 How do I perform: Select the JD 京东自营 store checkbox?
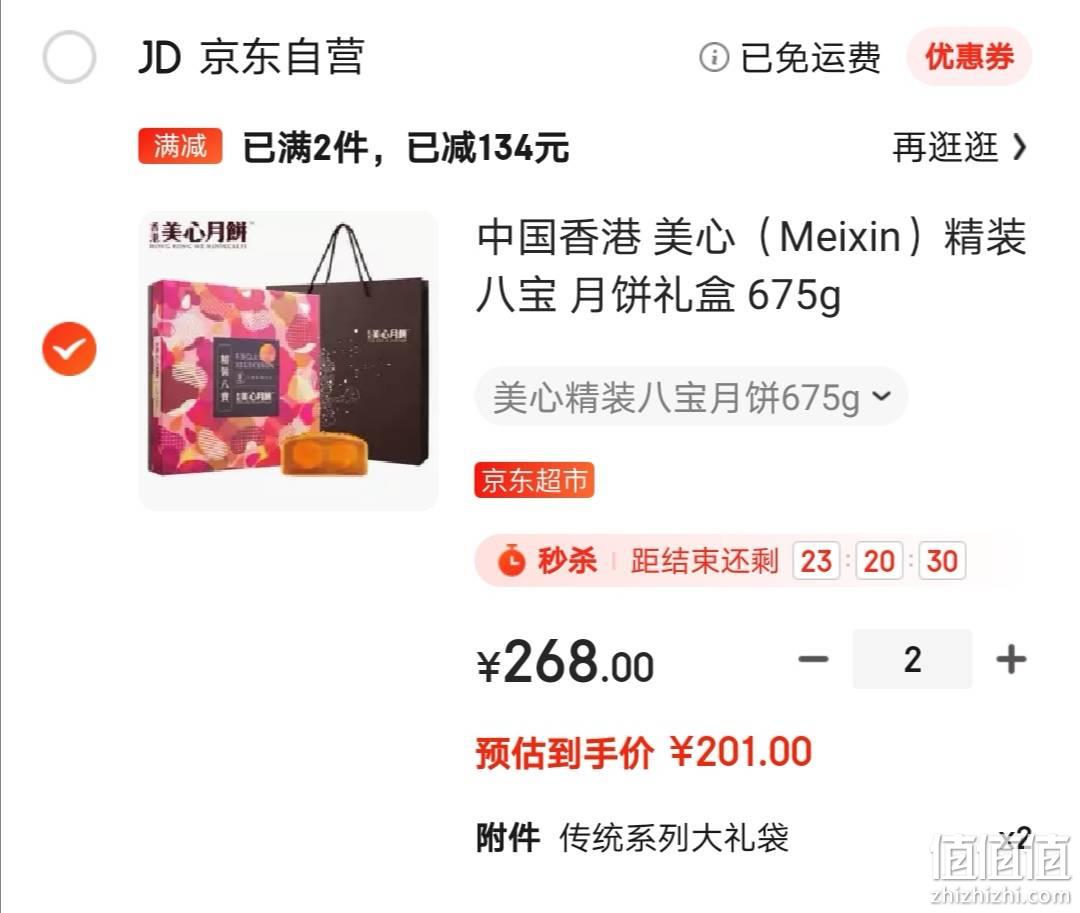click(69, 57)
